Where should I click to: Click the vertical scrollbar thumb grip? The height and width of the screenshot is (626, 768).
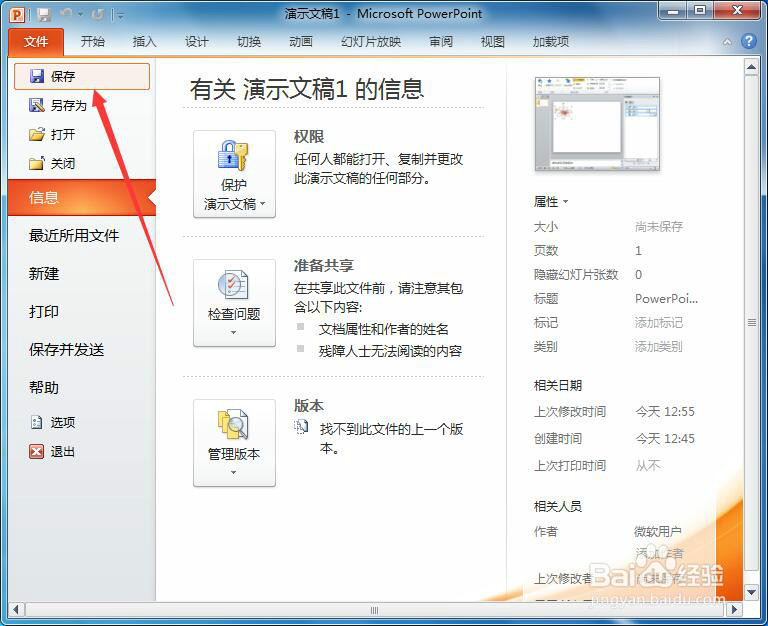(751, 323)
